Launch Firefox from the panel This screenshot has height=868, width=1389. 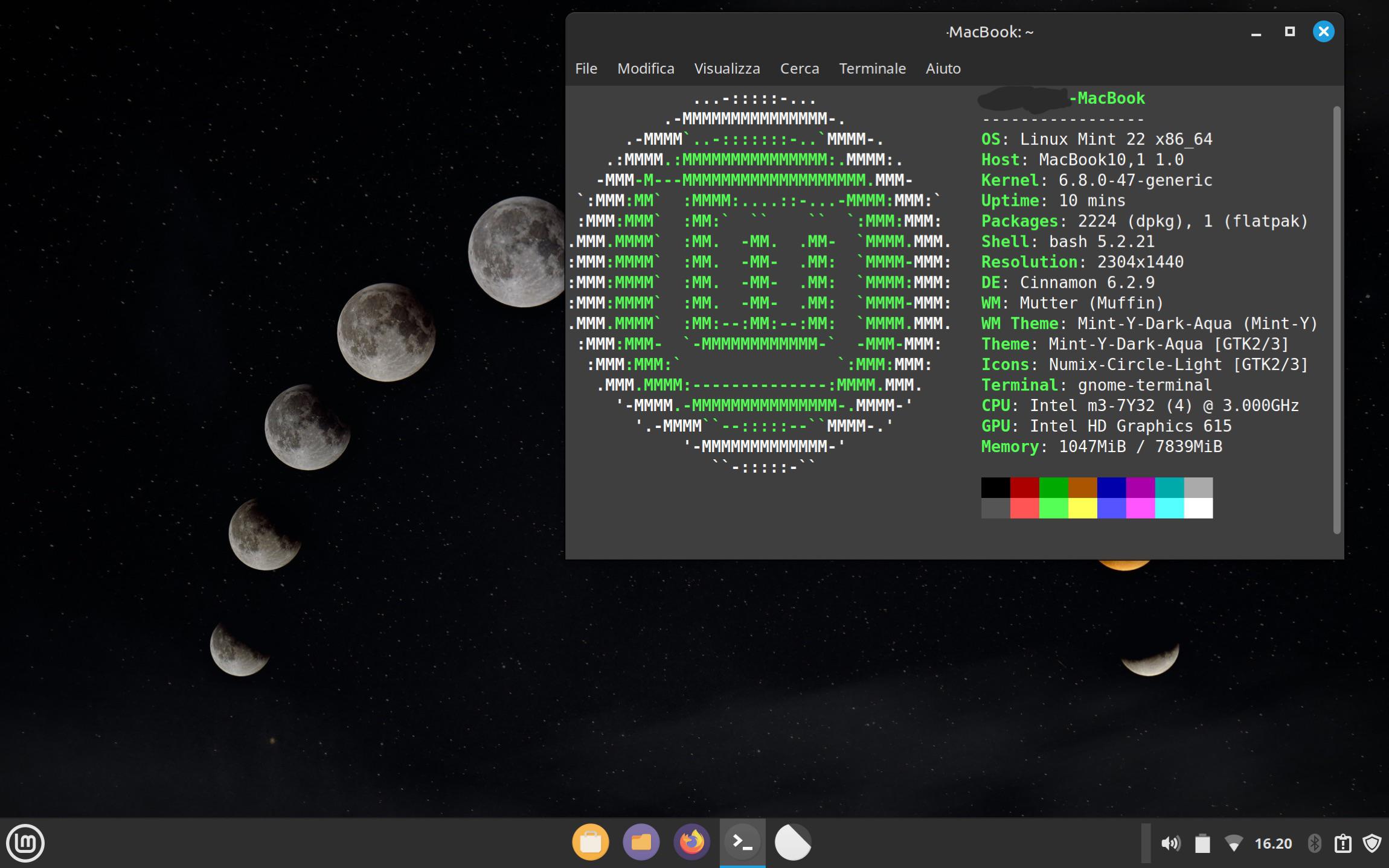point(692,842)
